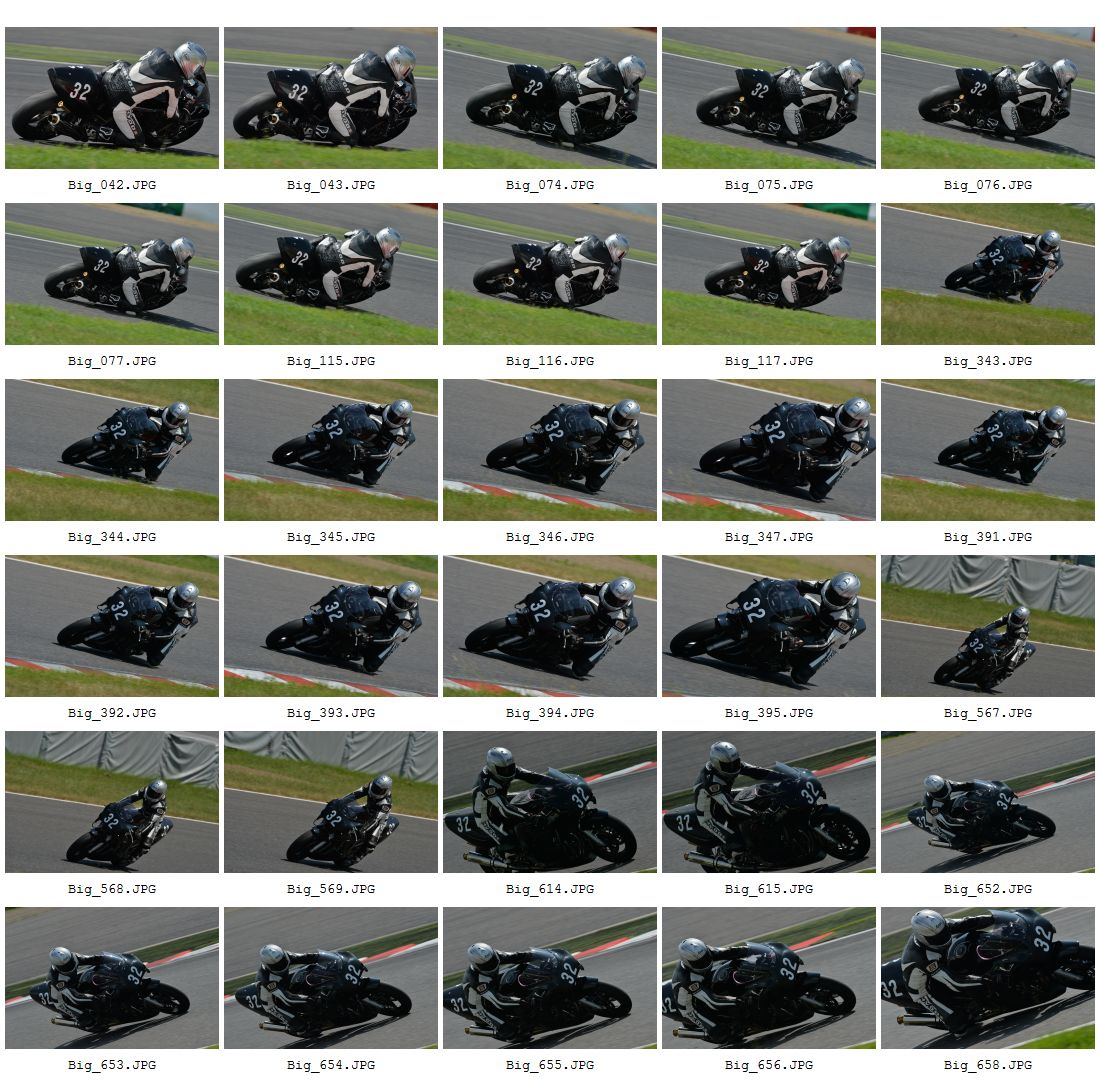Open the Big_077.JPG photo
1100x1080 pixels.
pyautogui.click(x=112, y=274)
